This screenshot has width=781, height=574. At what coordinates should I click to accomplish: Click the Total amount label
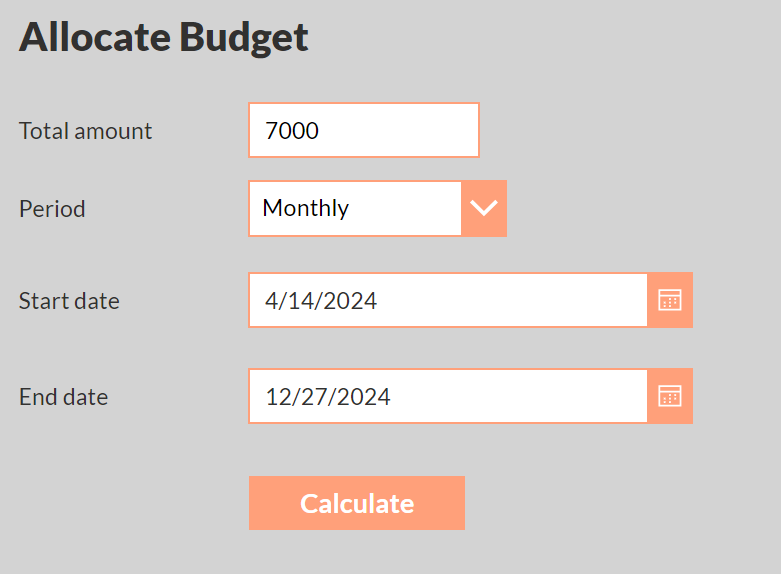(x=85, y=131)
